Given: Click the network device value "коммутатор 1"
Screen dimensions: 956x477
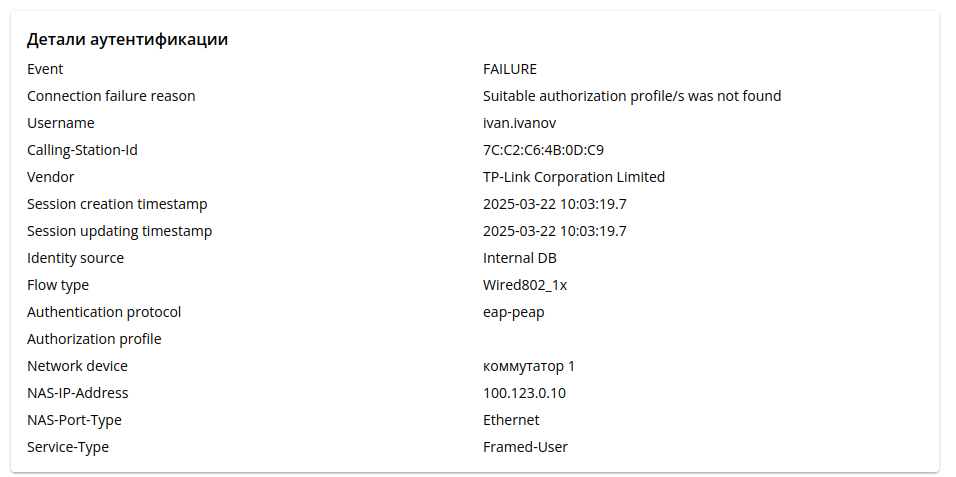Looking at the screenshot, I should point(529,366).
